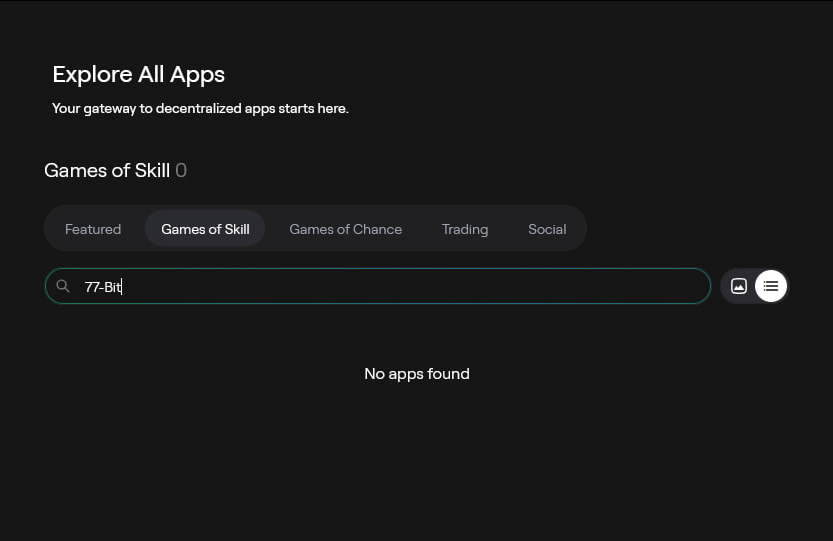Open the Featured tab
The height and width of the screenshot is (541, 833).
(x=93, y=229)
